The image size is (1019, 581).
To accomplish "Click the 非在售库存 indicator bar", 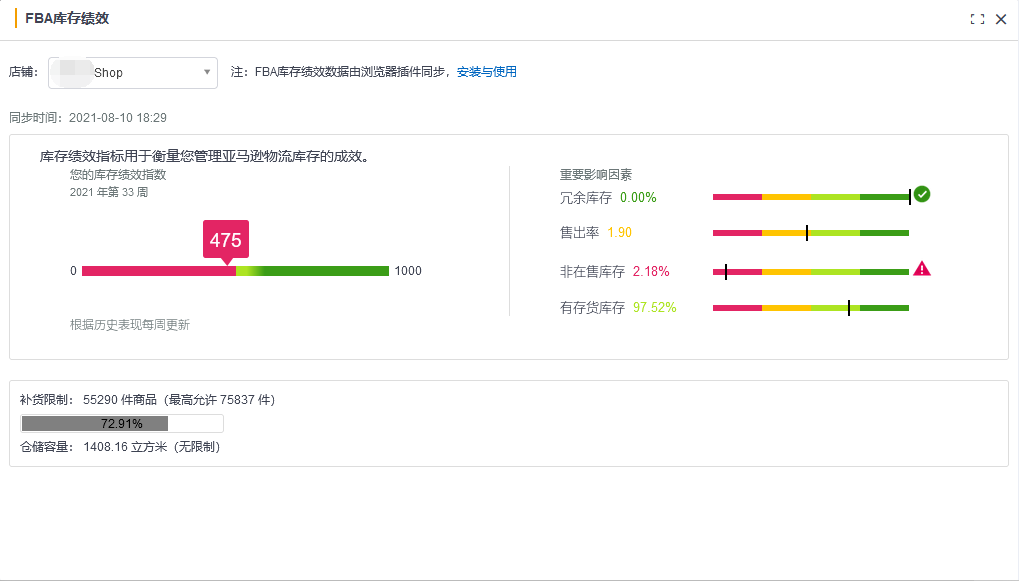I will point(810,271).
